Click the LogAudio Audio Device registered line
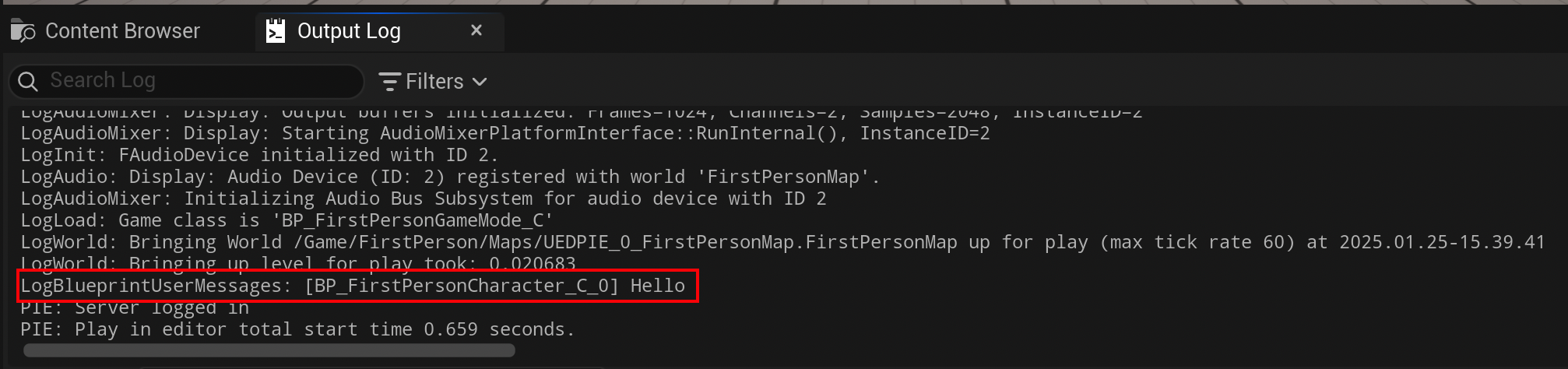Screen dimensions: 1568x369 [449, 177]
